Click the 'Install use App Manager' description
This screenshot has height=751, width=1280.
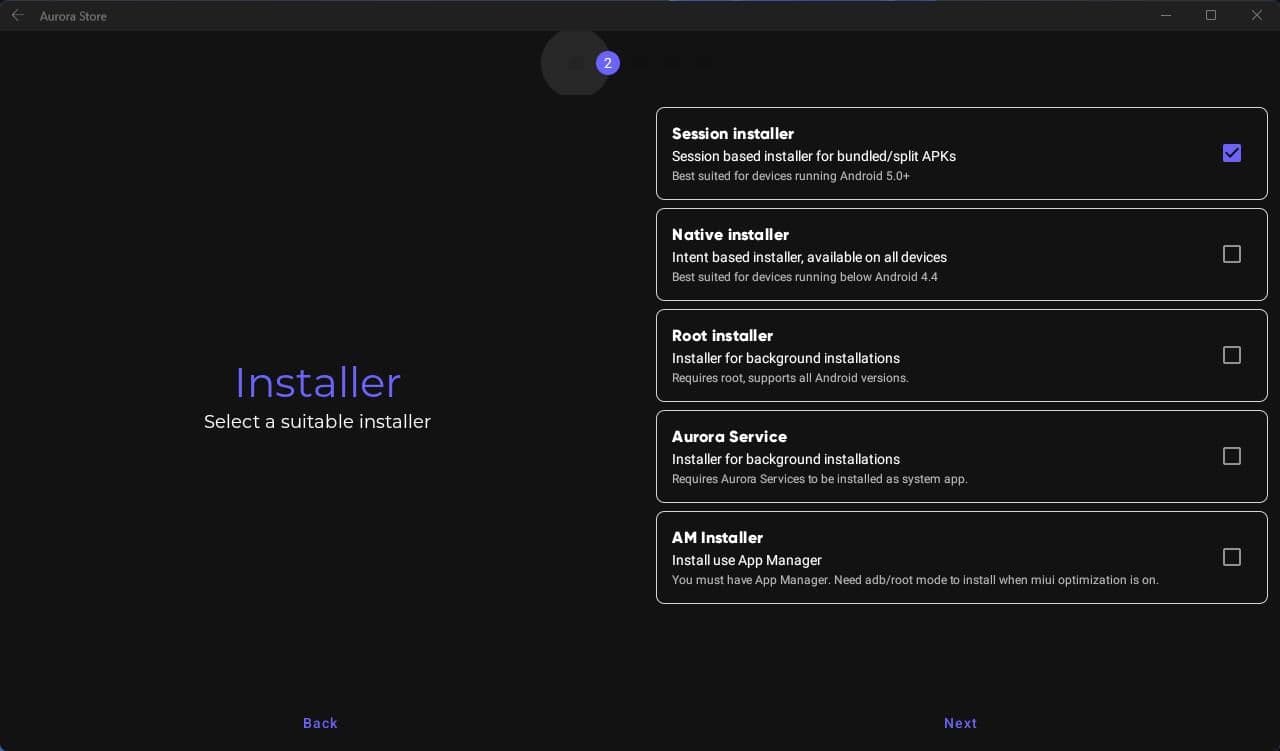point(746,560)
